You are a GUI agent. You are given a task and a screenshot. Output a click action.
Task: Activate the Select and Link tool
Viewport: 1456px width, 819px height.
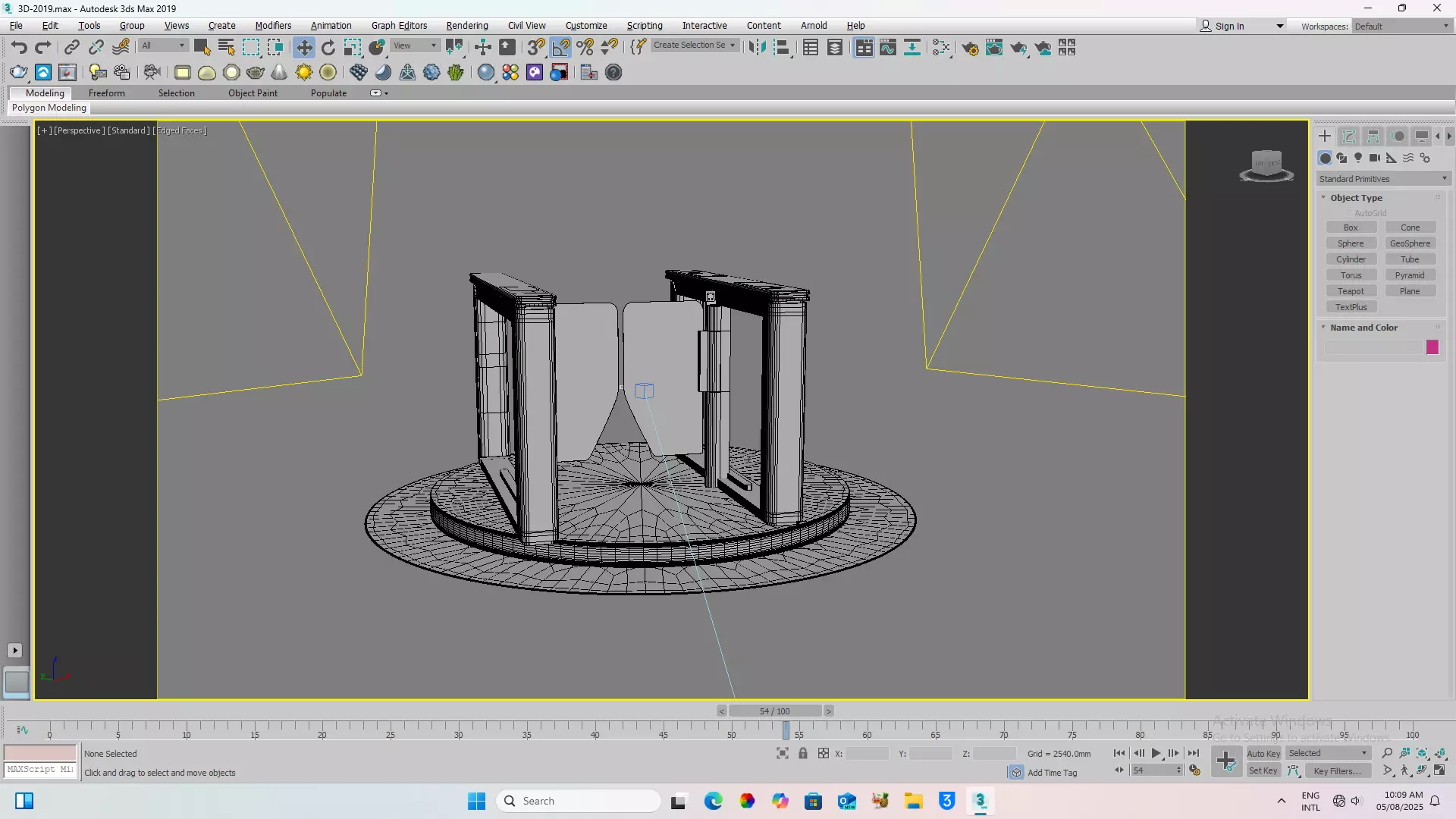pyautogui.click(x=71, y=48)
